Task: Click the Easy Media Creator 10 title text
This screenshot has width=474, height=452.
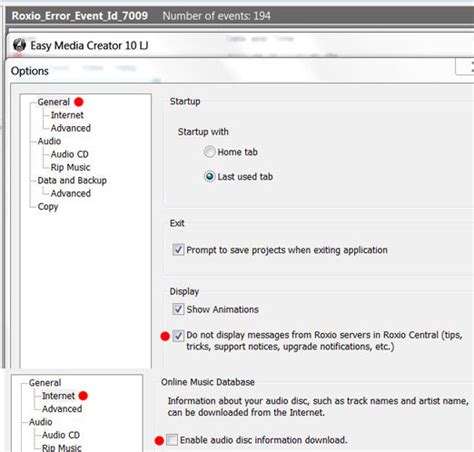Action: (x=89, y=45)
